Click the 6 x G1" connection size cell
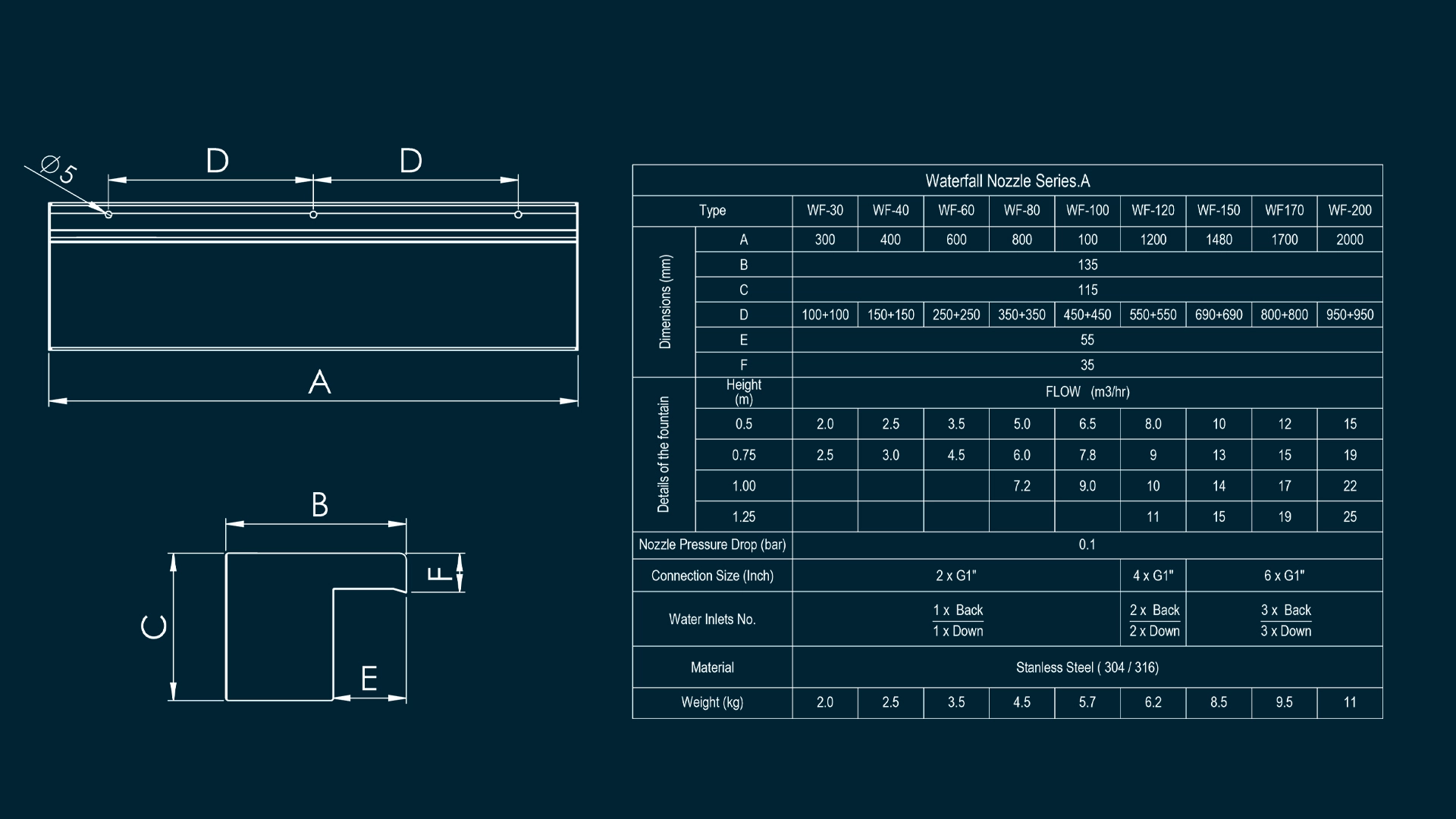Image resolution: width=1456 pixels, height=819 pixels. (1285, 576)
